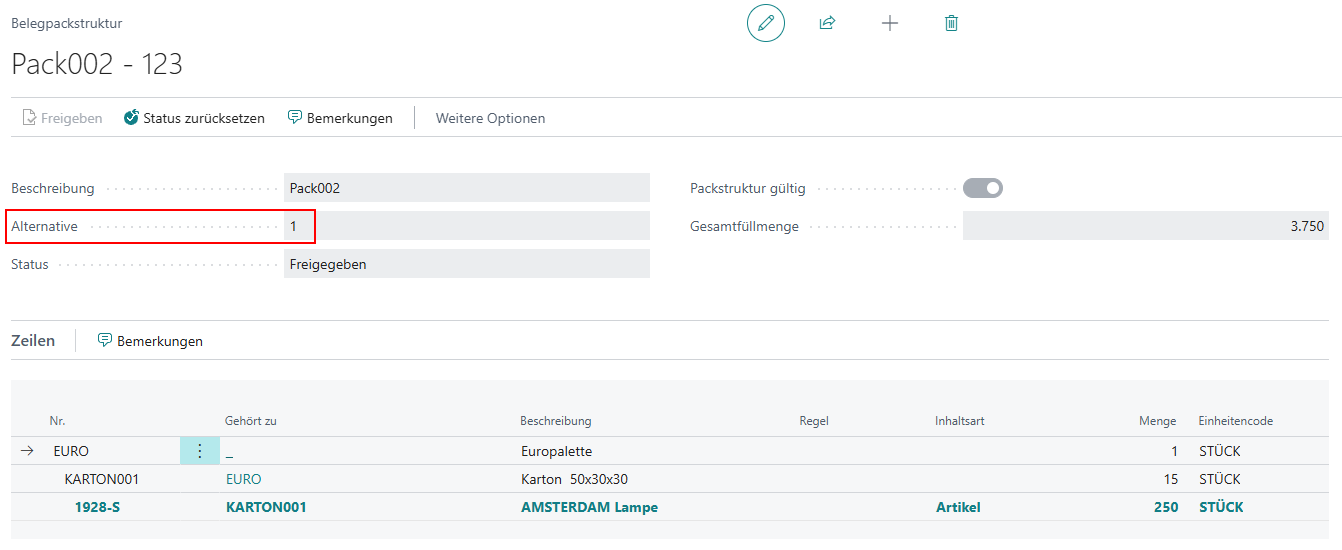Screen dimensions: 1342x550
Task: Click the Status zurücksetzen icon
Action: [131, 118]
